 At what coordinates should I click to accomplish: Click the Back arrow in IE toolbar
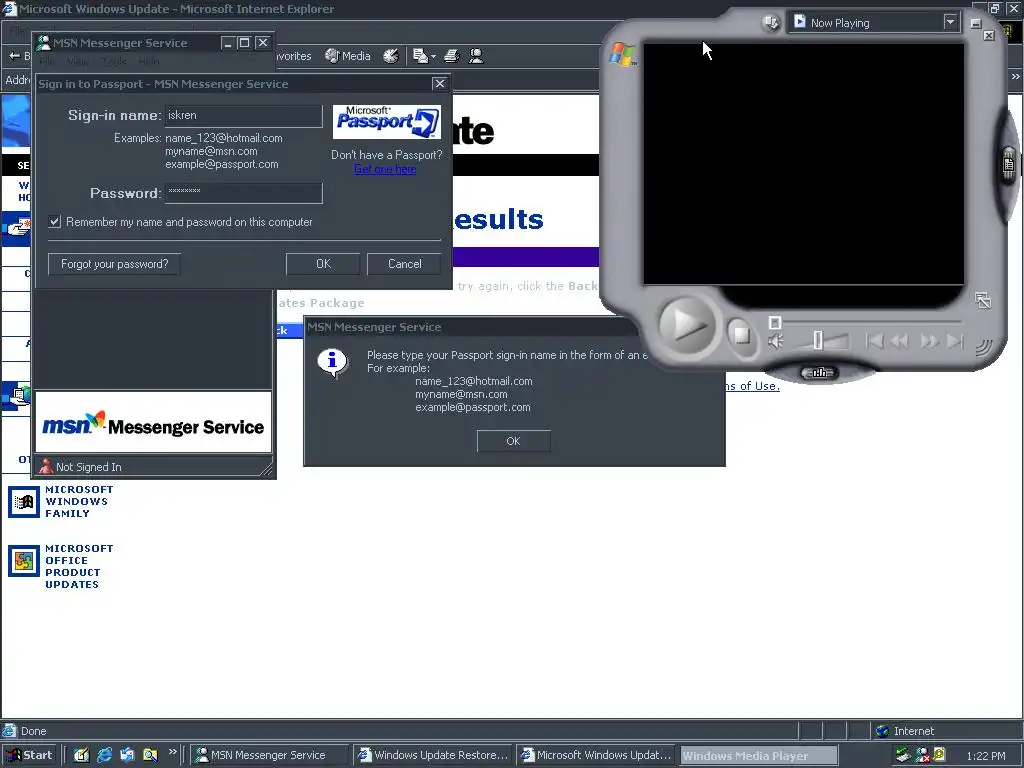pos(14,56)
